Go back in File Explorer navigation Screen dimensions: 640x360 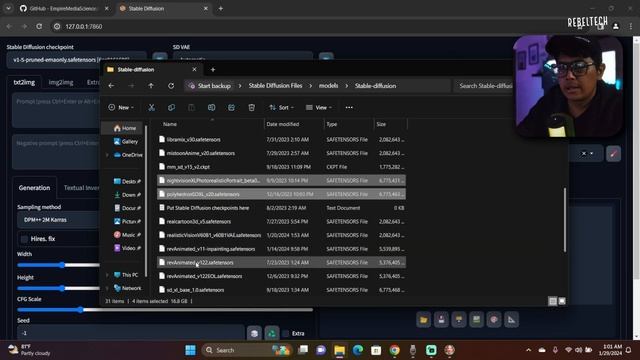pos(111,86)
